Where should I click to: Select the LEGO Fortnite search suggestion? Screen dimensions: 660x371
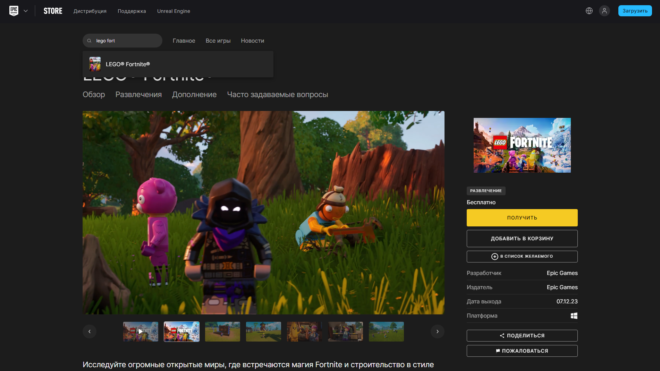178,64
